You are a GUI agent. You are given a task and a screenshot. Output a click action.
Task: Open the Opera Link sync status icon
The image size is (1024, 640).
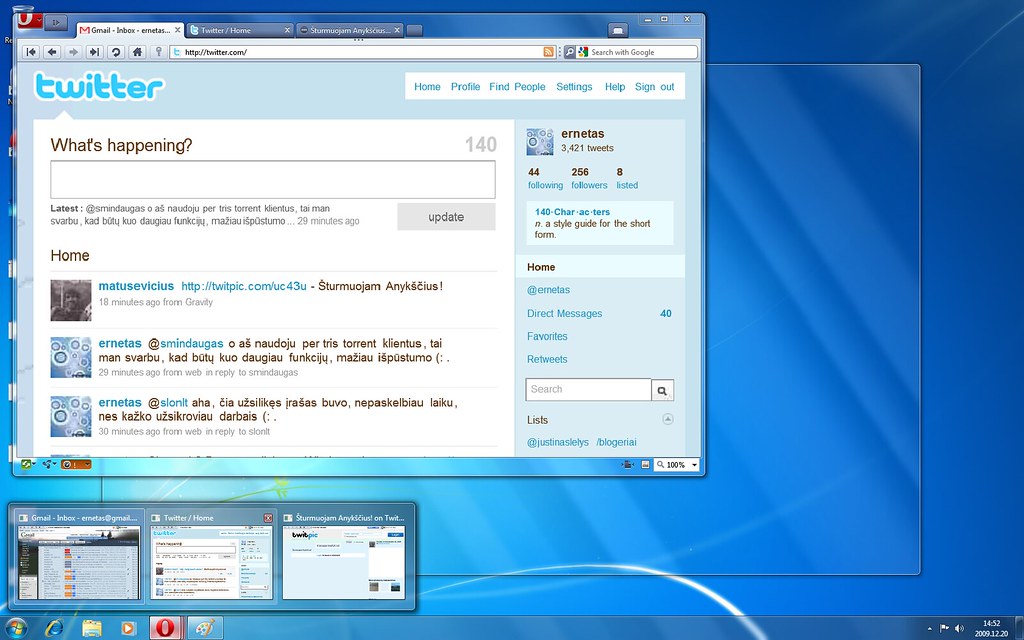(x=28, y=464)
